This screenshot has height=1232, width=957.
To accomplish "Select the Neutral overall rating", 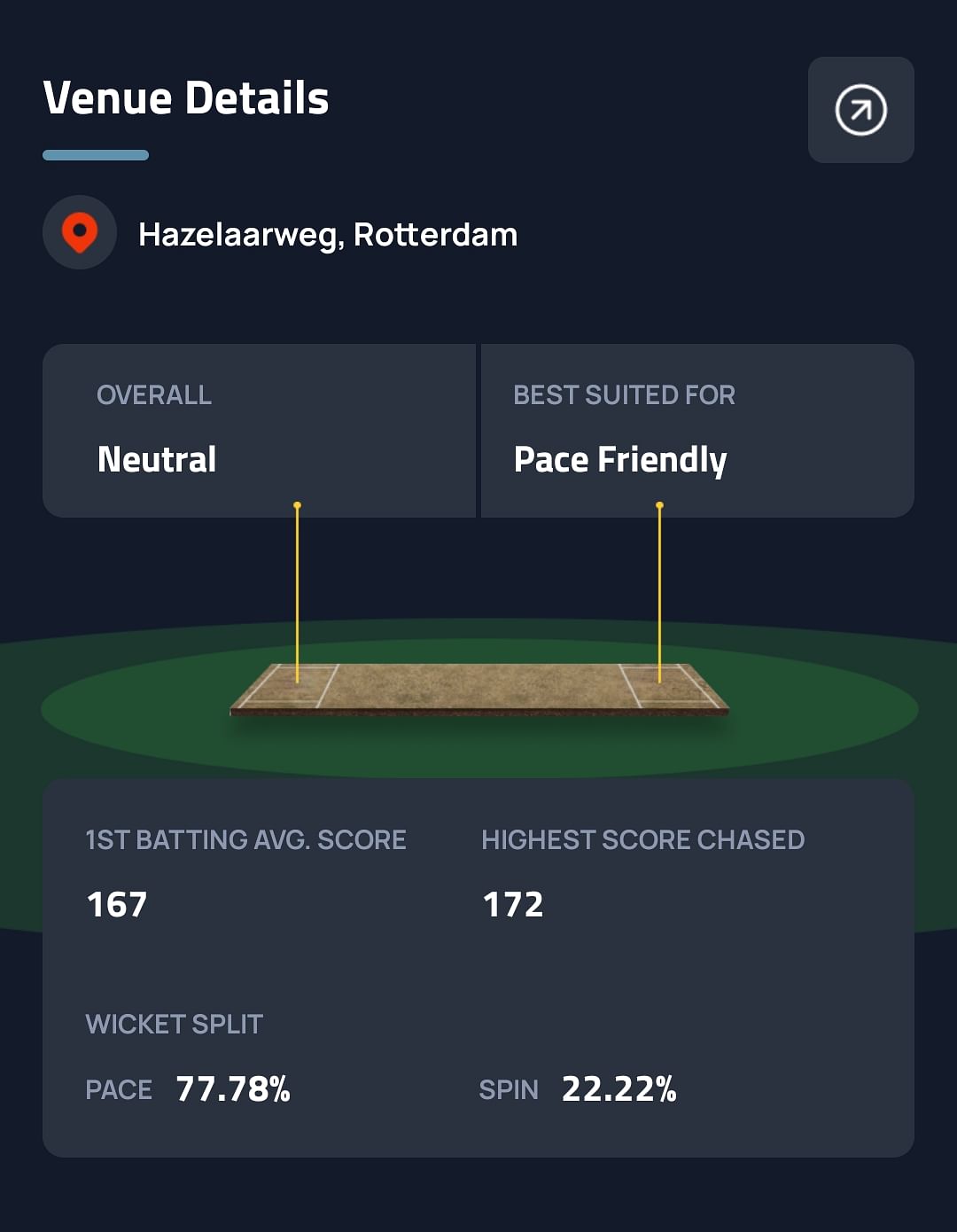I will (x=157, y=459).
